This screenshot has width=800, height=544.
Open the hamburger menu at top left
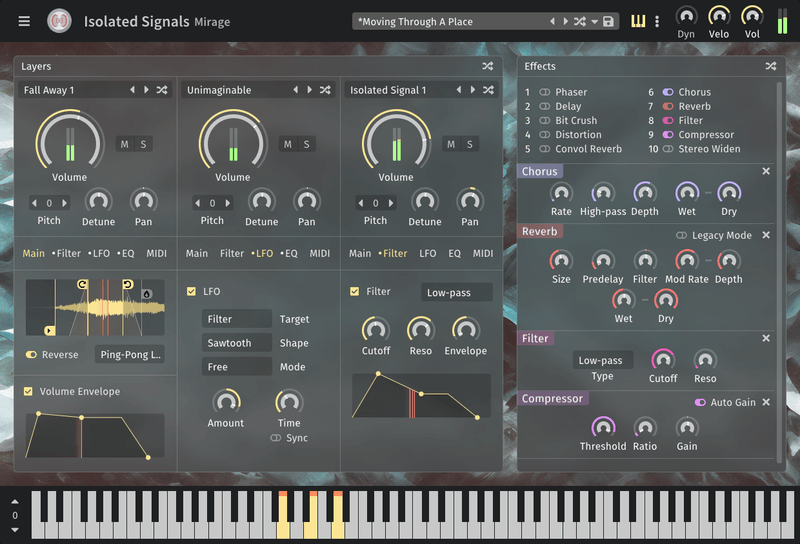[x=24, y=21]
